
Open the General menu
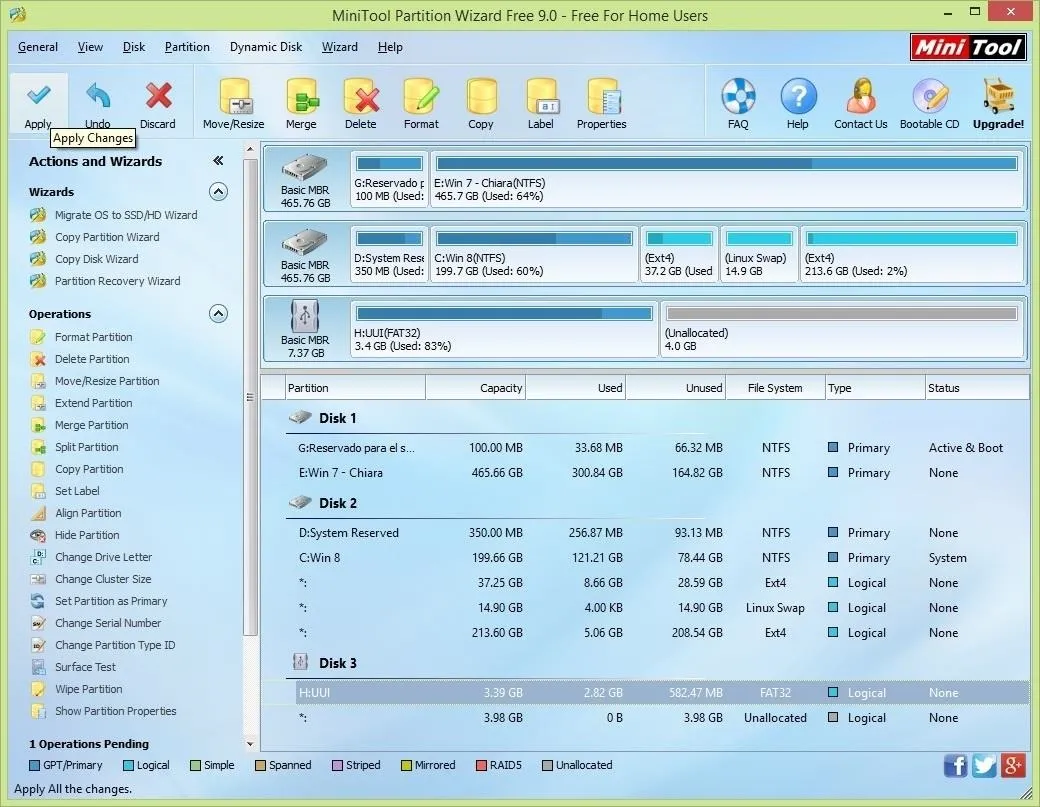38,47
